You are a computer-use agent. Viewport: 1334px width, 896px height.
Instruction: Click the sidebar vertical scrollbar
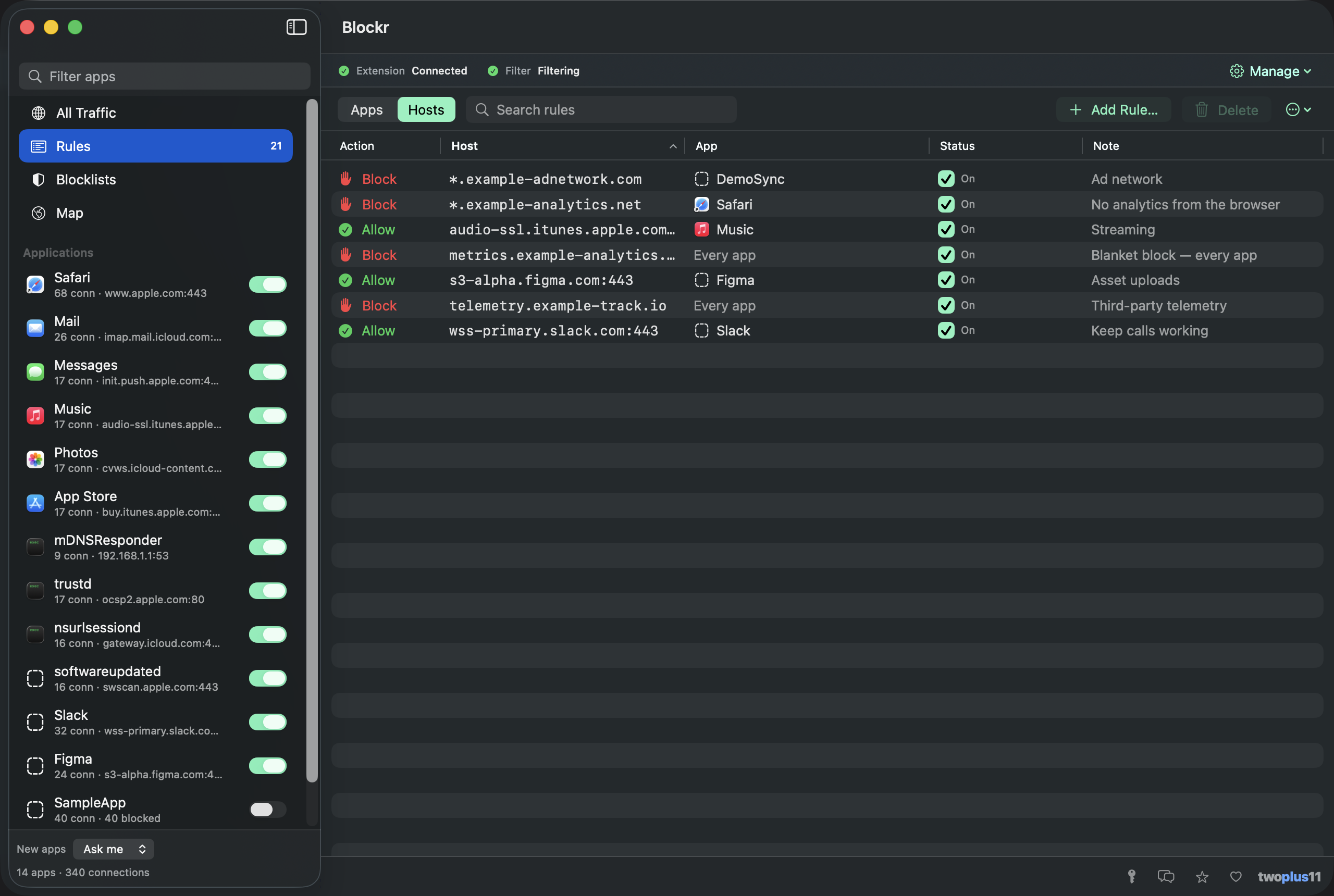312,440
